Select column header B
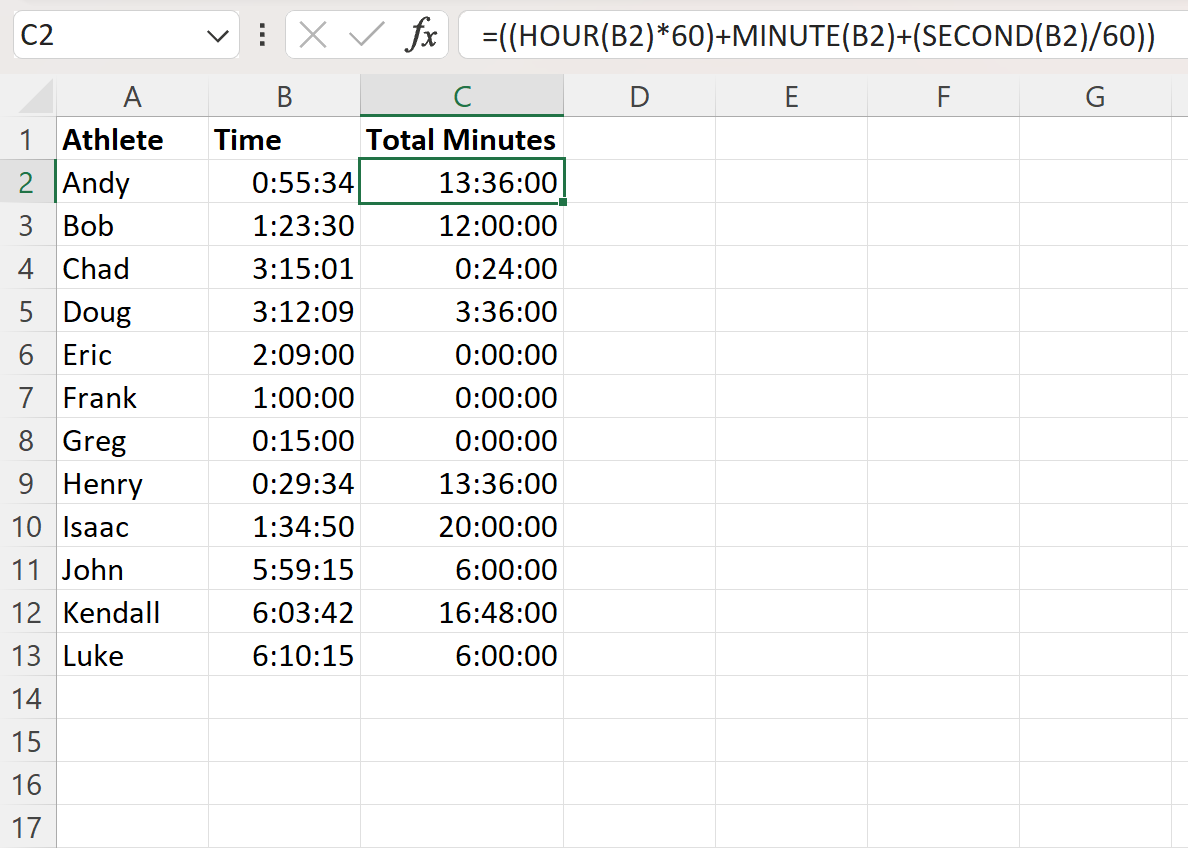This screenshot has height=848, width=1188. coord(284,96)
